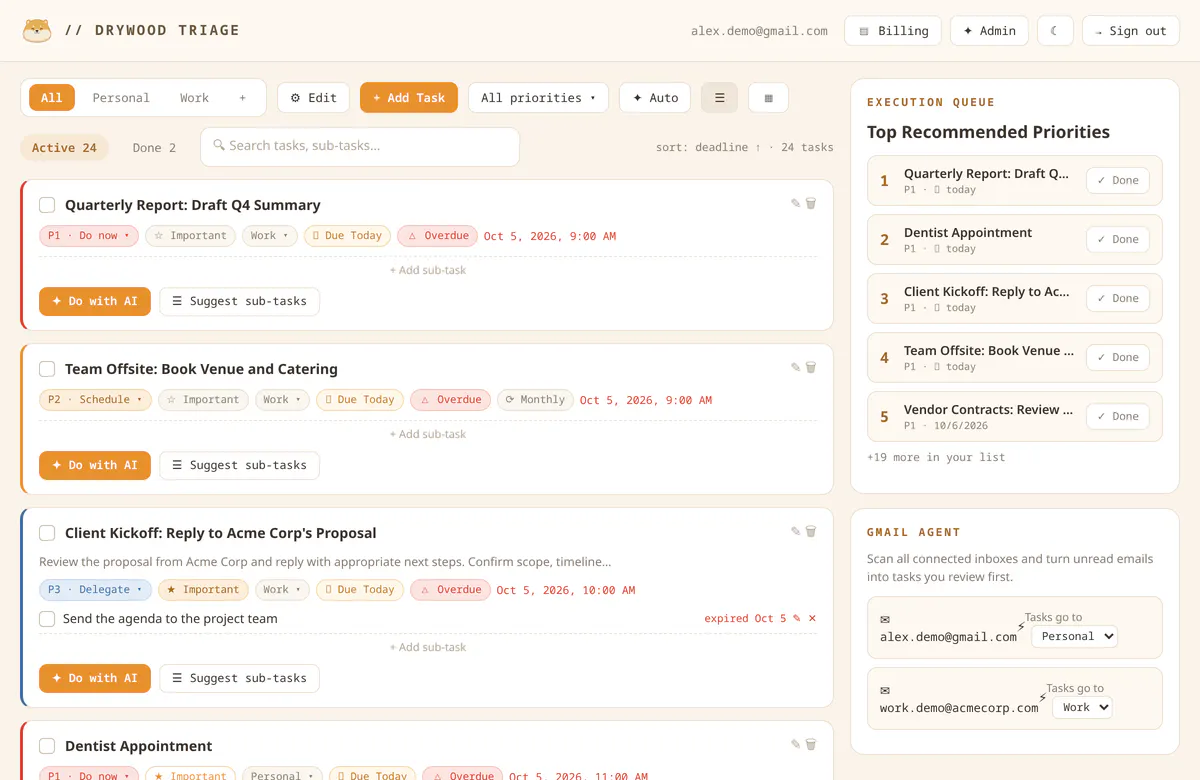
Task: Mark queue item 3 Client Kickoff Done
Action: (1118, 299)
